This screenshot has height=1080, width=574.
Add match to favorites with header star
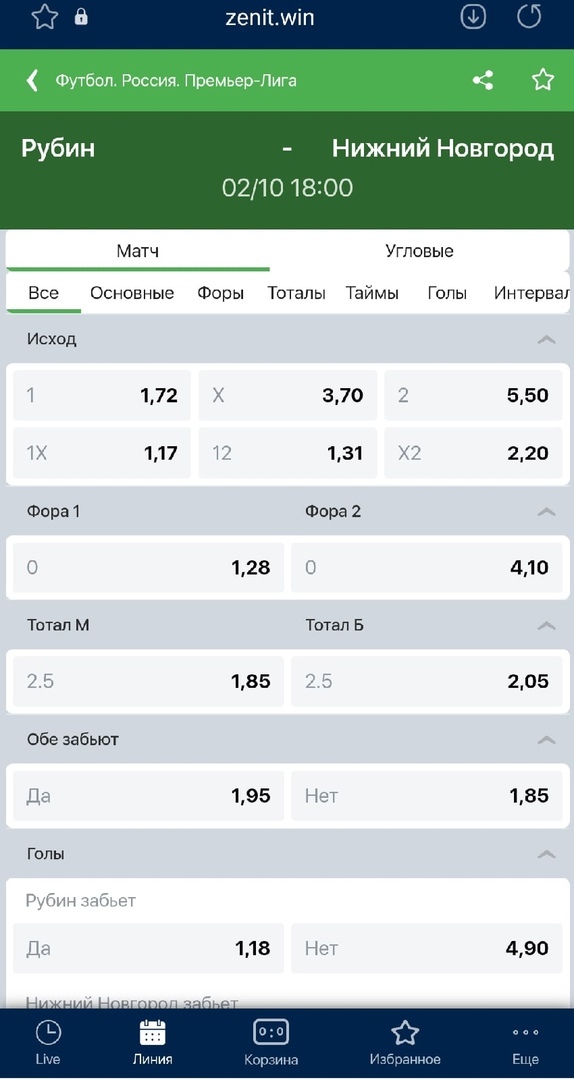point(543,80)
